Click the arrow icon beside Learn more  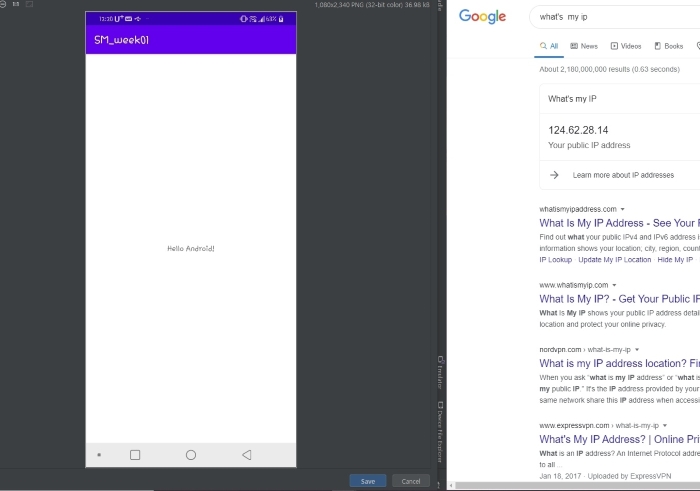(x=554, y=175)
